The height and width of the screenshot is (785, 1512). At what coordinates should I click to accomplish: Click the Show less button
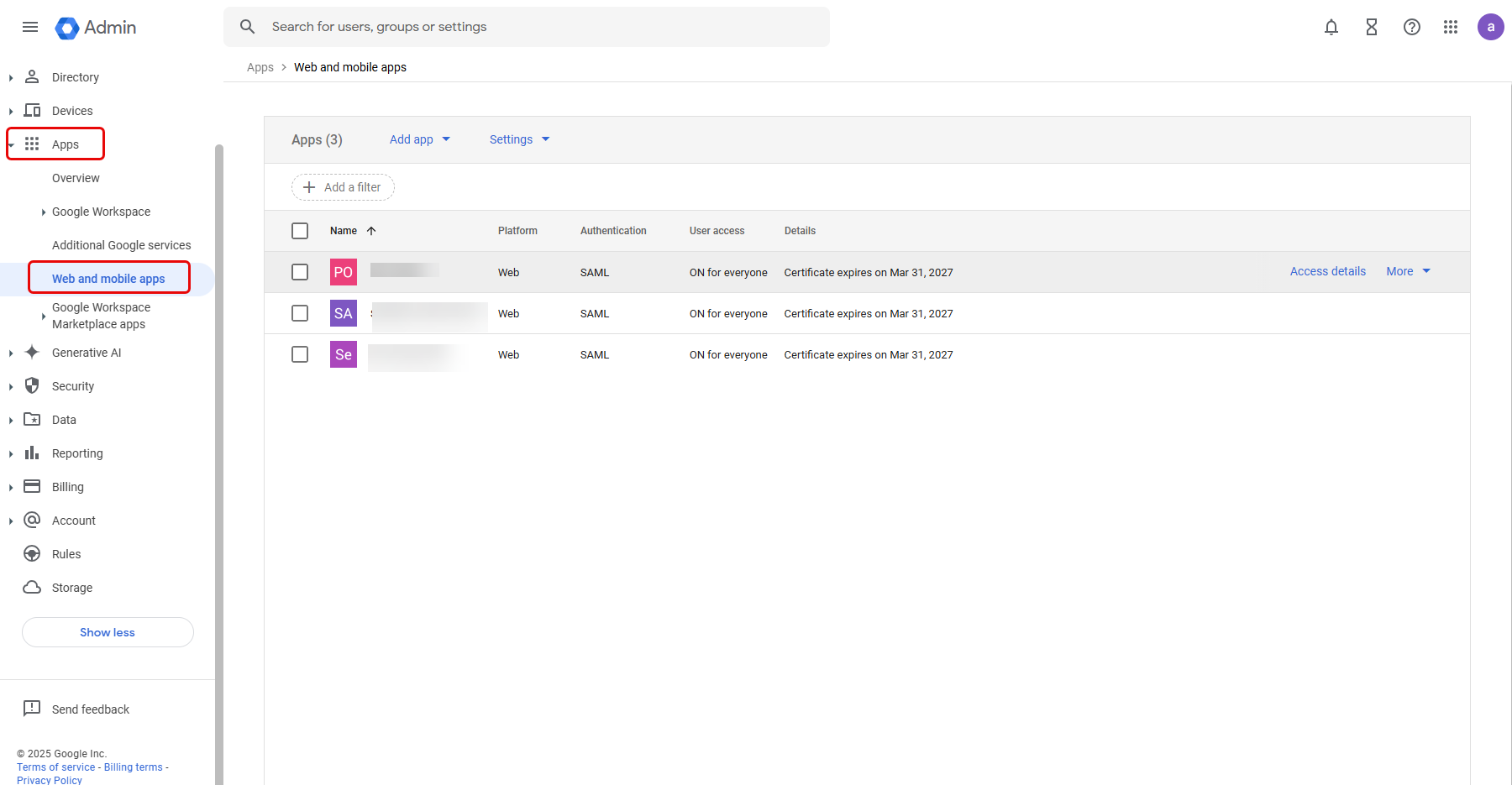[x=108, y=632]
